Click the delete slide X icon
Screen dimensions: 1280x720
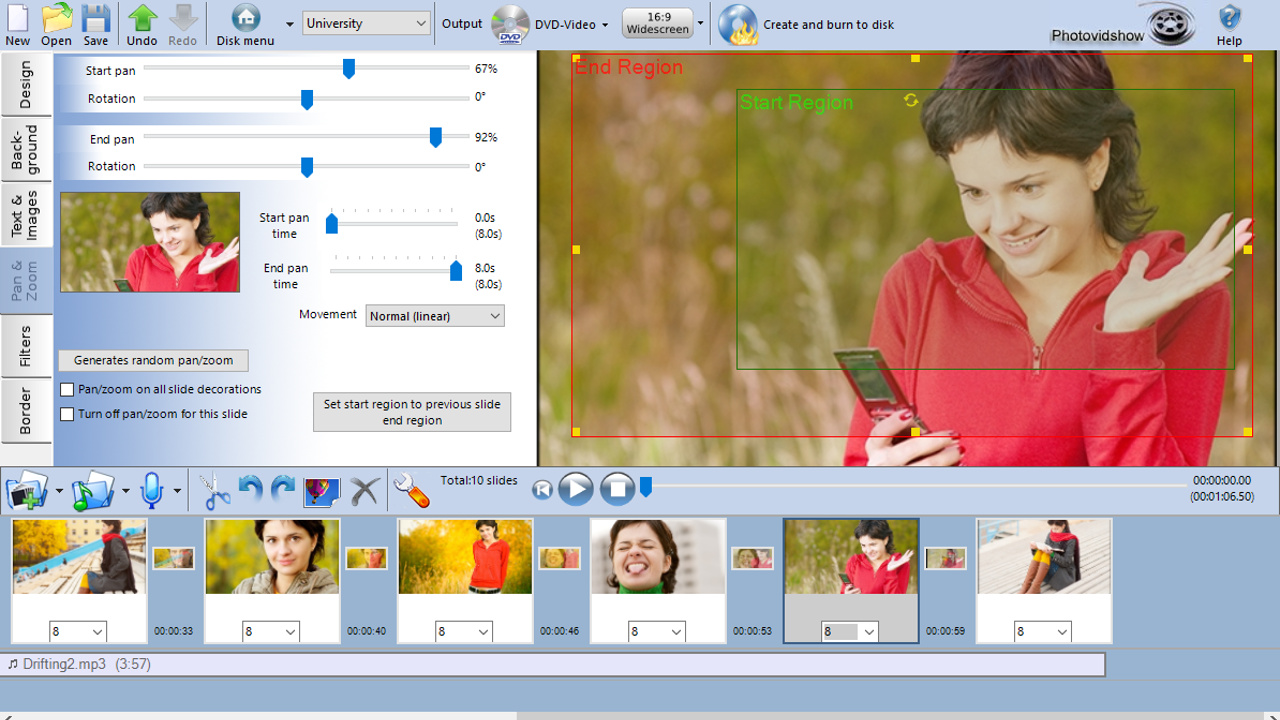tap(364, 489)
